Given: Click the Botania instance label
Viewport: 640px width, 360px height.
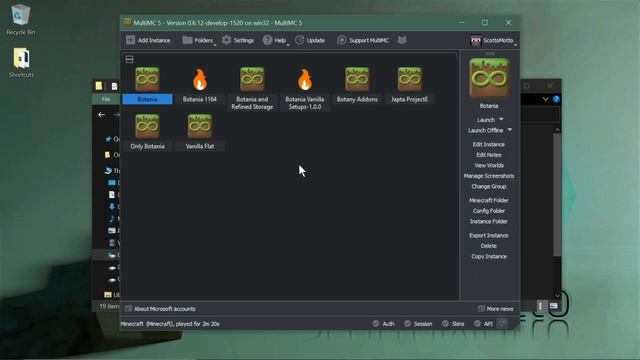Looking at the screenshot, I should click(147, 99).
